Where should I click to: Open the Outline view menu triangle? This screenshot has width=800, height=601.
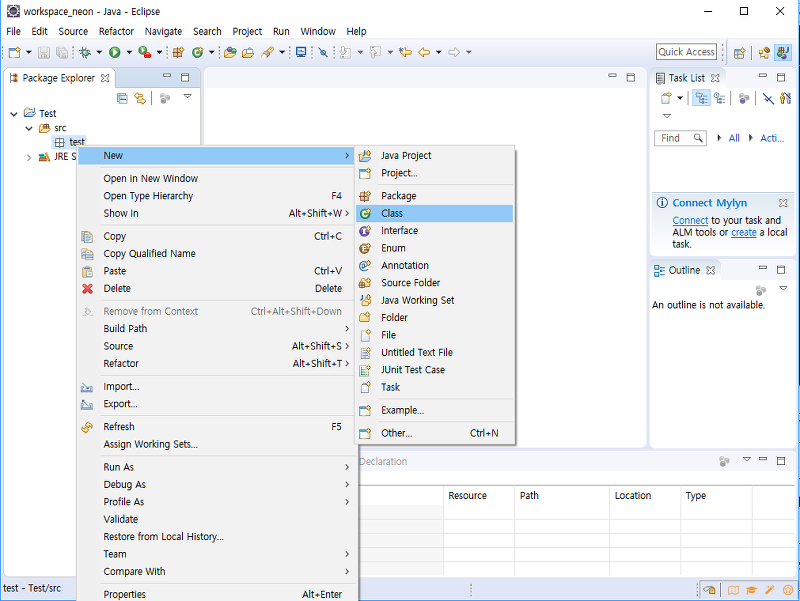tap(783, 288)
